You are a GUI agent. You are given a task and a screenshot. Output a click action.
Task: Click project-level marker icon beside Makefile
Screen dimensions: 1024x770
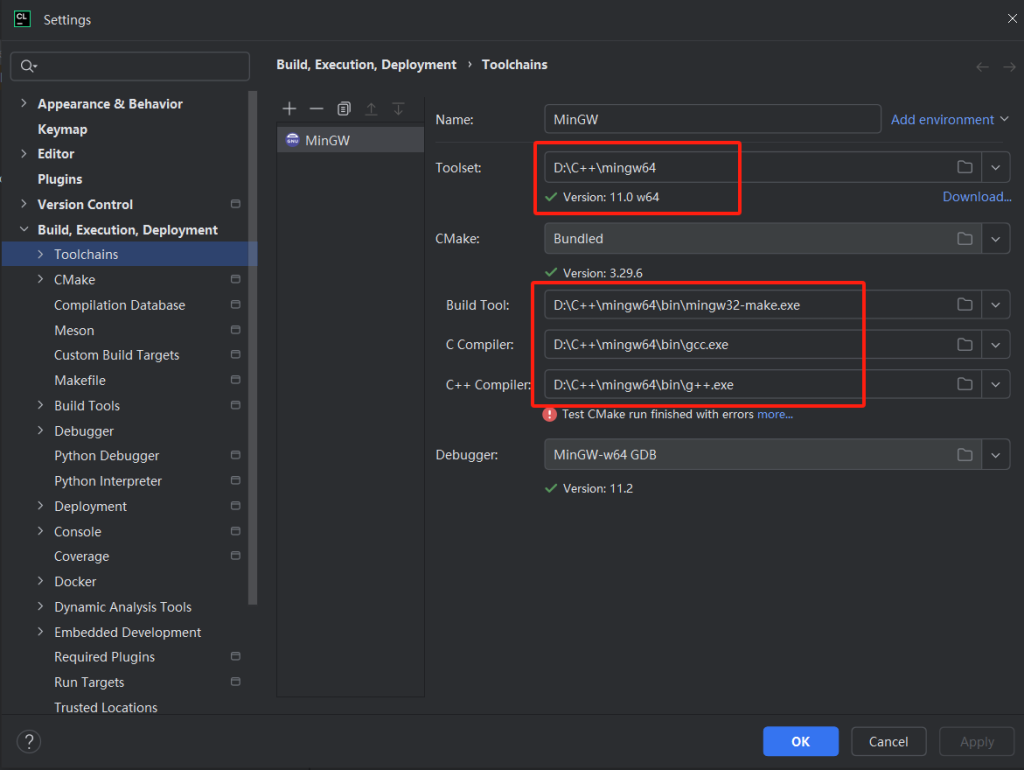point(236,379)
